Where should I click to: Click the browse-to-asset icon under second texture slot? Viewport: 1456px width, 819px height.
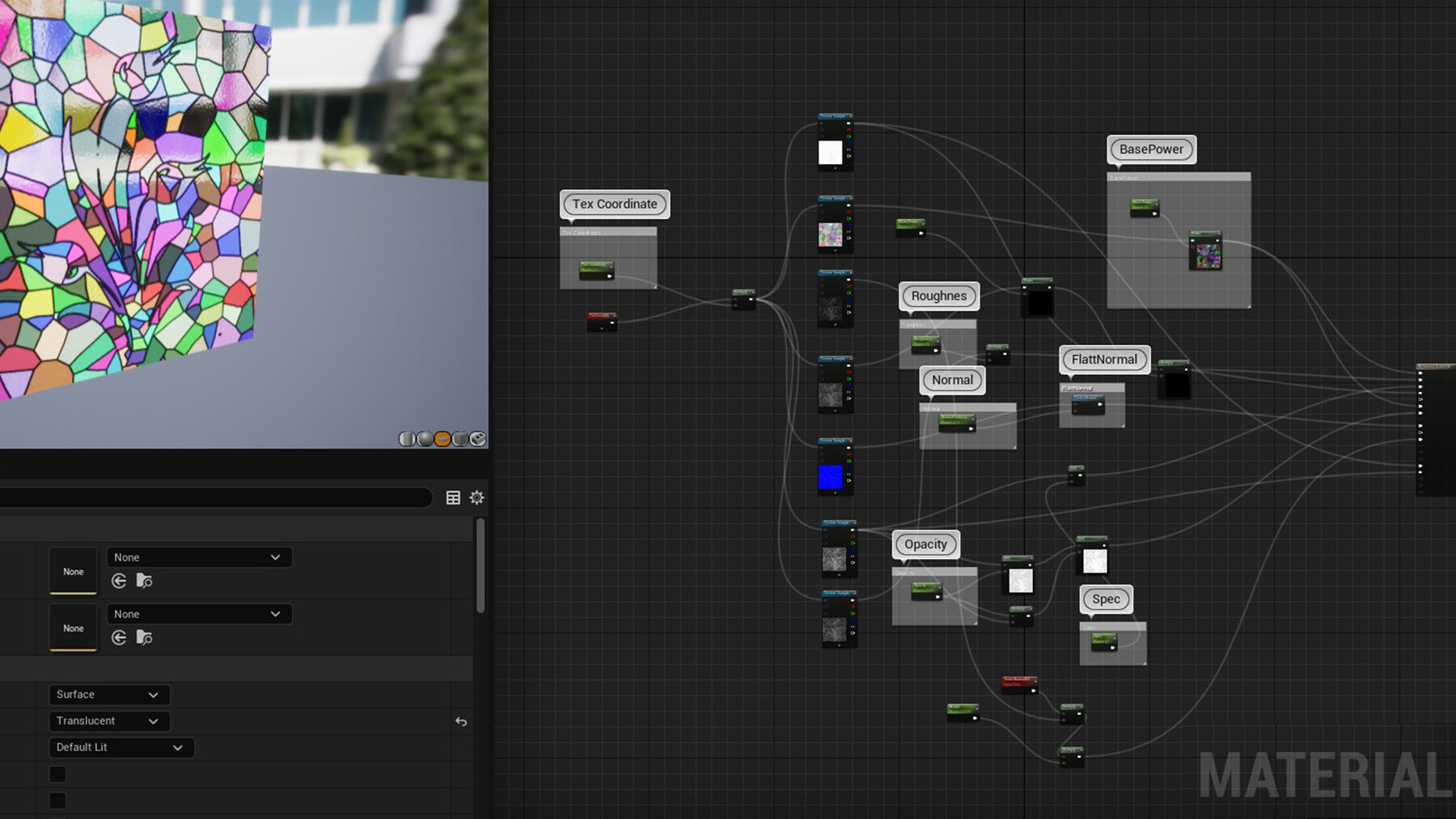tap(144, 638)
